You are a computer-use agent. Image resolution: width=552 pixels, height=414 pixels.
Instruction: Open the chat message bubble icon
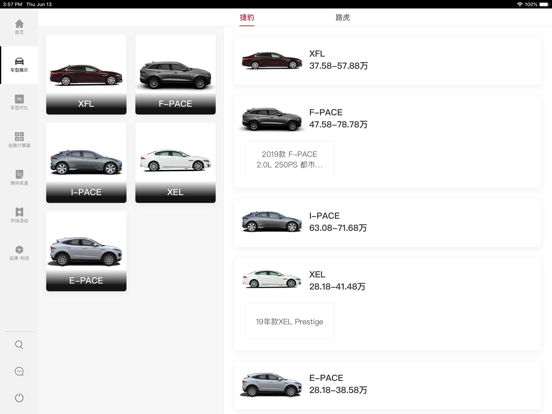click(19, 371)
